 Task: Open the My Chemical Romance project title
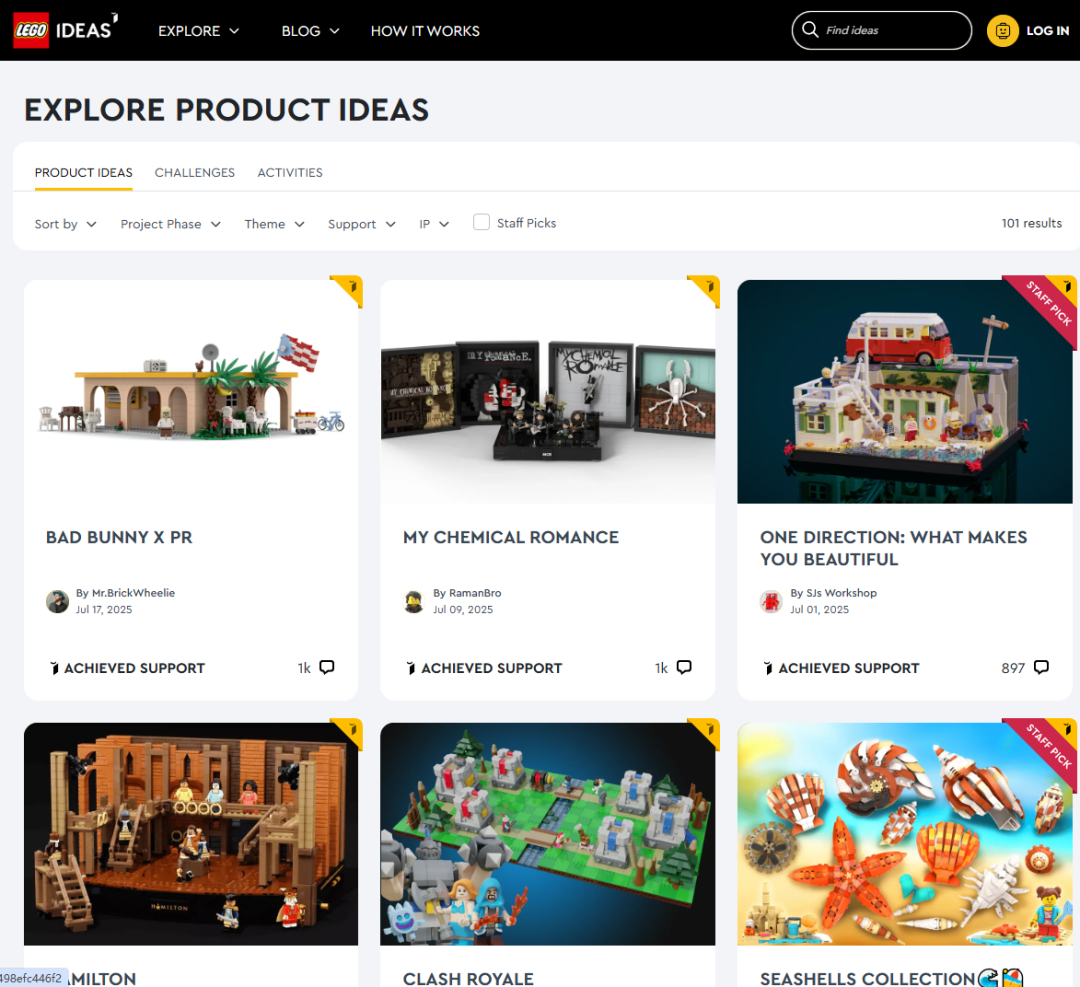(x=511, y=537)
